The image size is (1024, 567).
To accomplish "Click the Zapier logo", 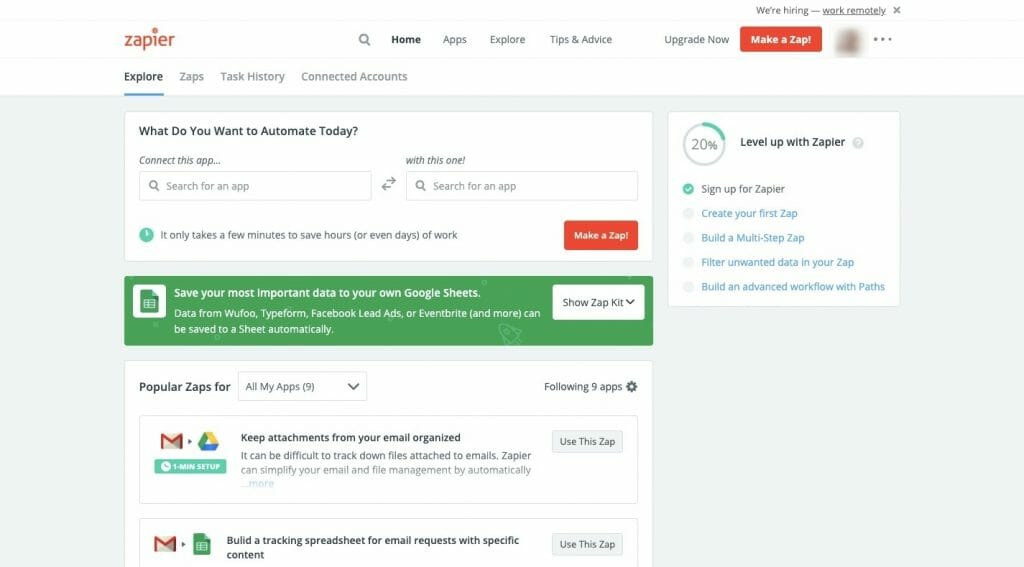I will pyautogui.click(x=150, y=39).
